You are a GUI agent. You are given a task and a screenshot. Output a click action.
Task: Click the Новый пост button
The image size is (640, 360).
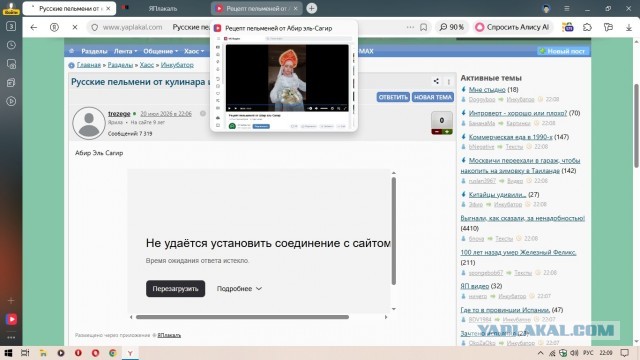pos(563,51)
